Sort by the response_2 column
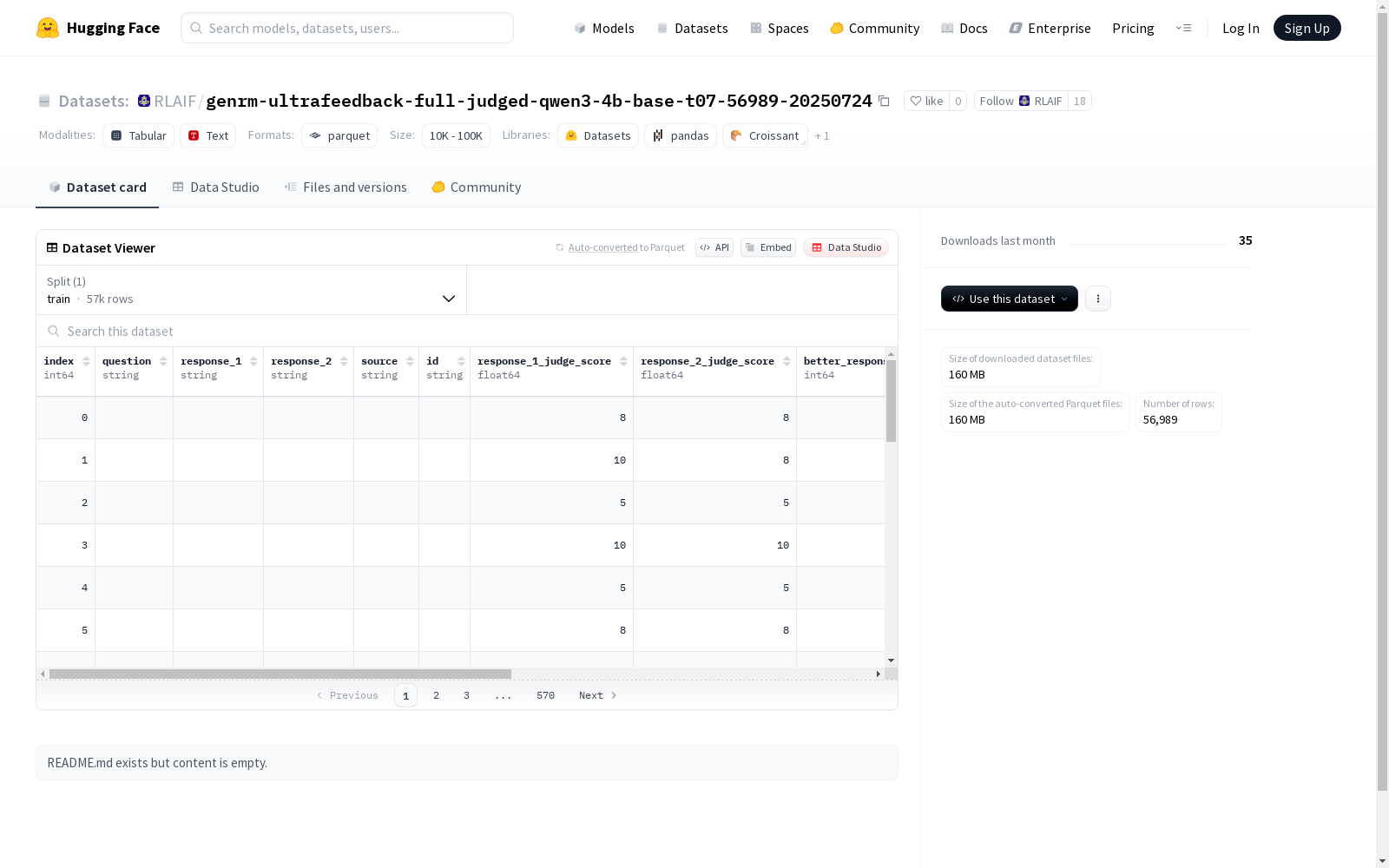The width and height of the screenshot is (1389, 868). pyautogui.click(x=344, y=361)
